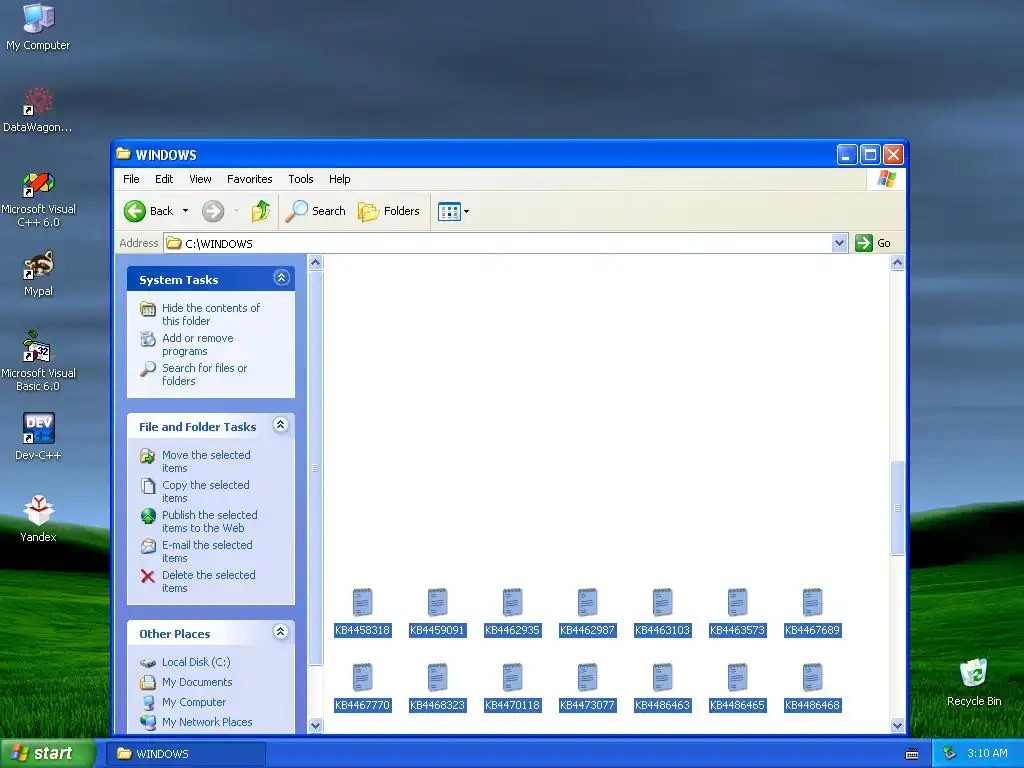Click the task pane scrollbar up arrow
This screenshot has height=768, width=1024.
pyautogui.click(x=315, y=263)
